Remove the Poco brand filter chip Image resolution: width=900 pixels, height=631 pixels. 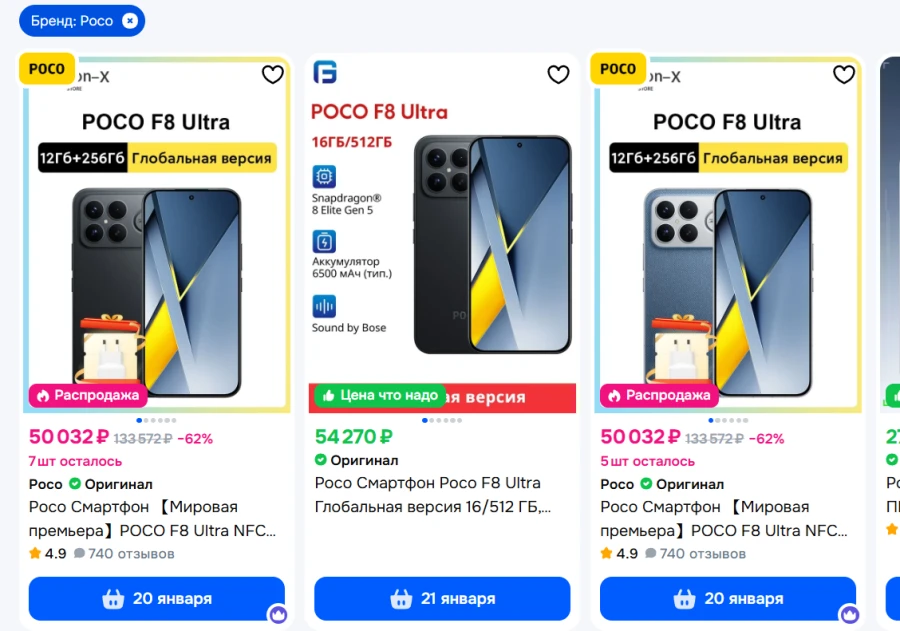pyautogui.click(x=129, y=21)
